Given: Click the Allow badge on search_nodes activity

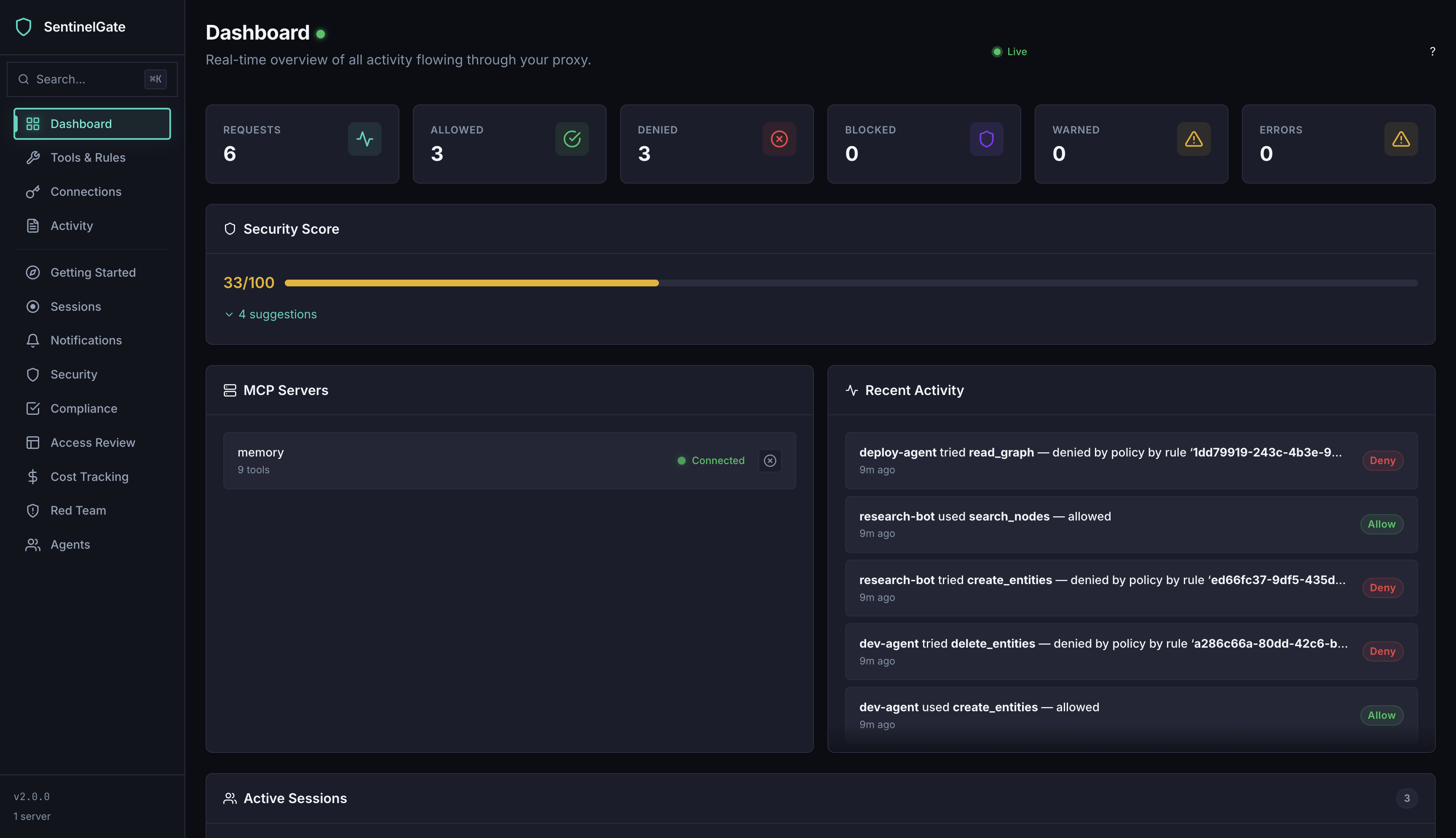Looking at the screenshot, I should [1382, 524].
